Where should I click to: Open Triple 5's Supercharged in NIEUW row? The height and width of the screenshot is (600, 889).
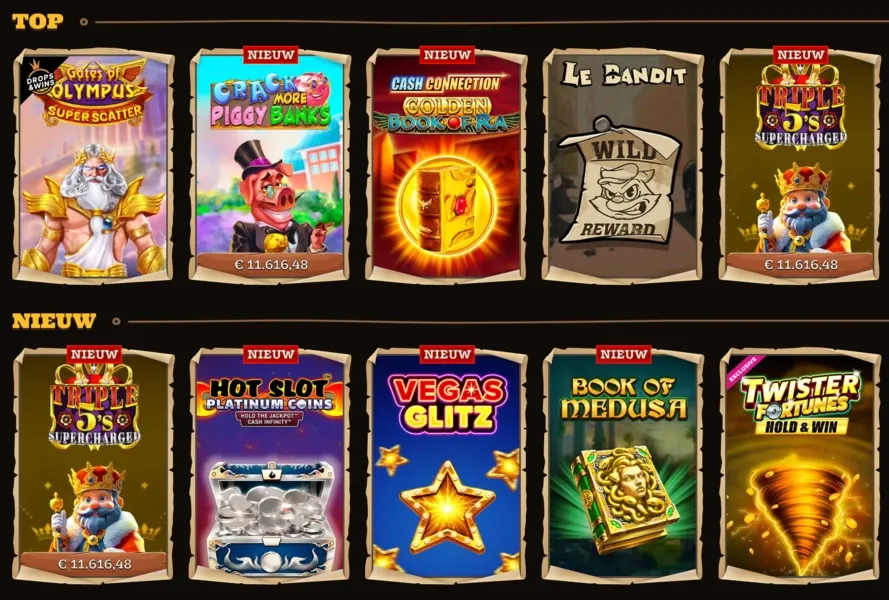pyautogui.click(x=94, y=465)
